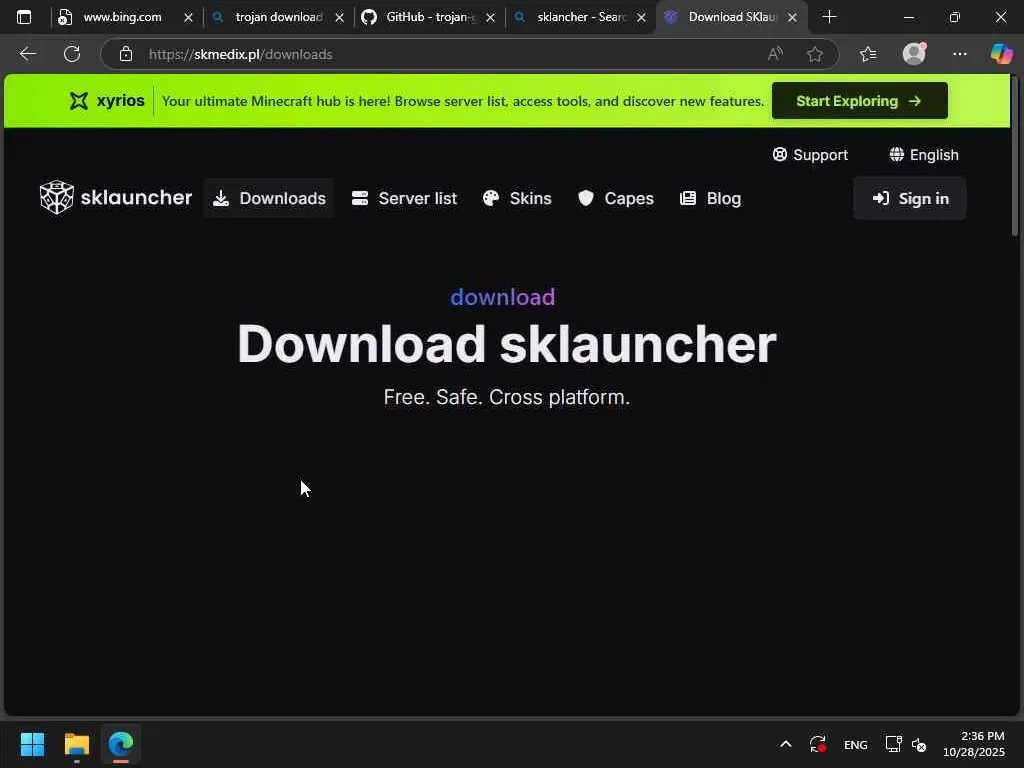View site information lock icon
Image resolution: width=1024 pixels, height=768 pixels.
tap(126, 54)
